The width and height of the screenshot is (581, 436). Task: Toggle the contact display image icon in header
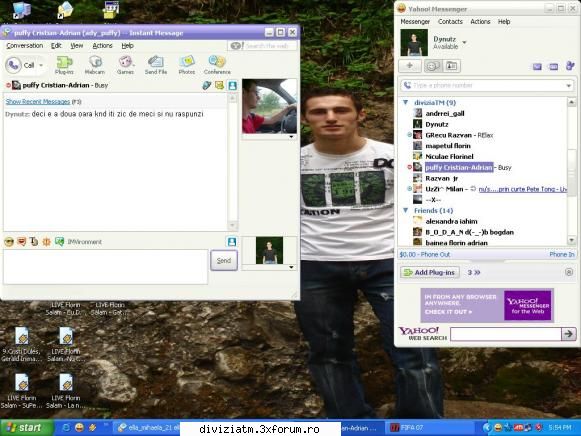(232, 86)
